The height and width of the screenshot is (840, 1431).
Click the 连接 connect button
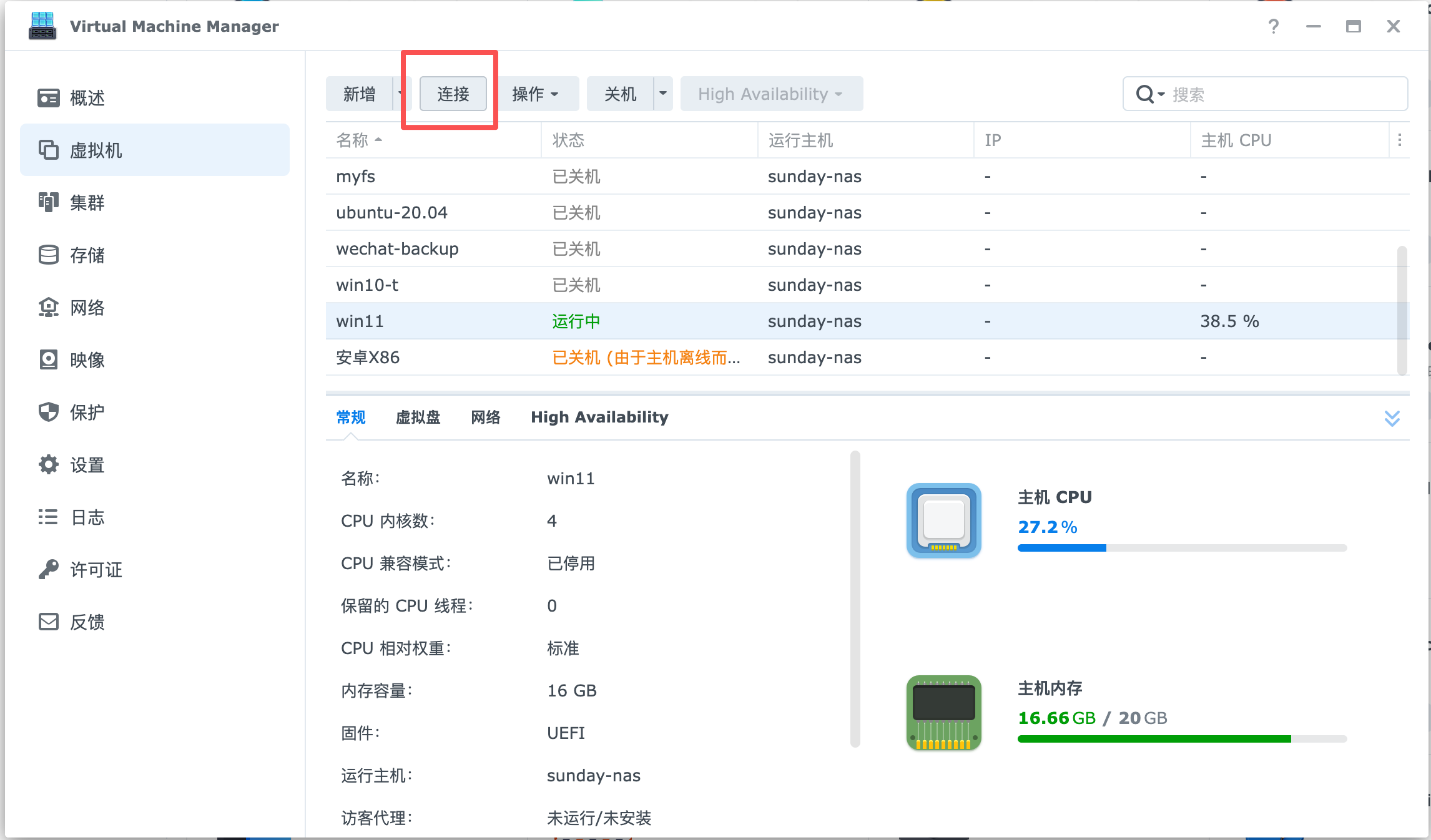tap(453, 94)
